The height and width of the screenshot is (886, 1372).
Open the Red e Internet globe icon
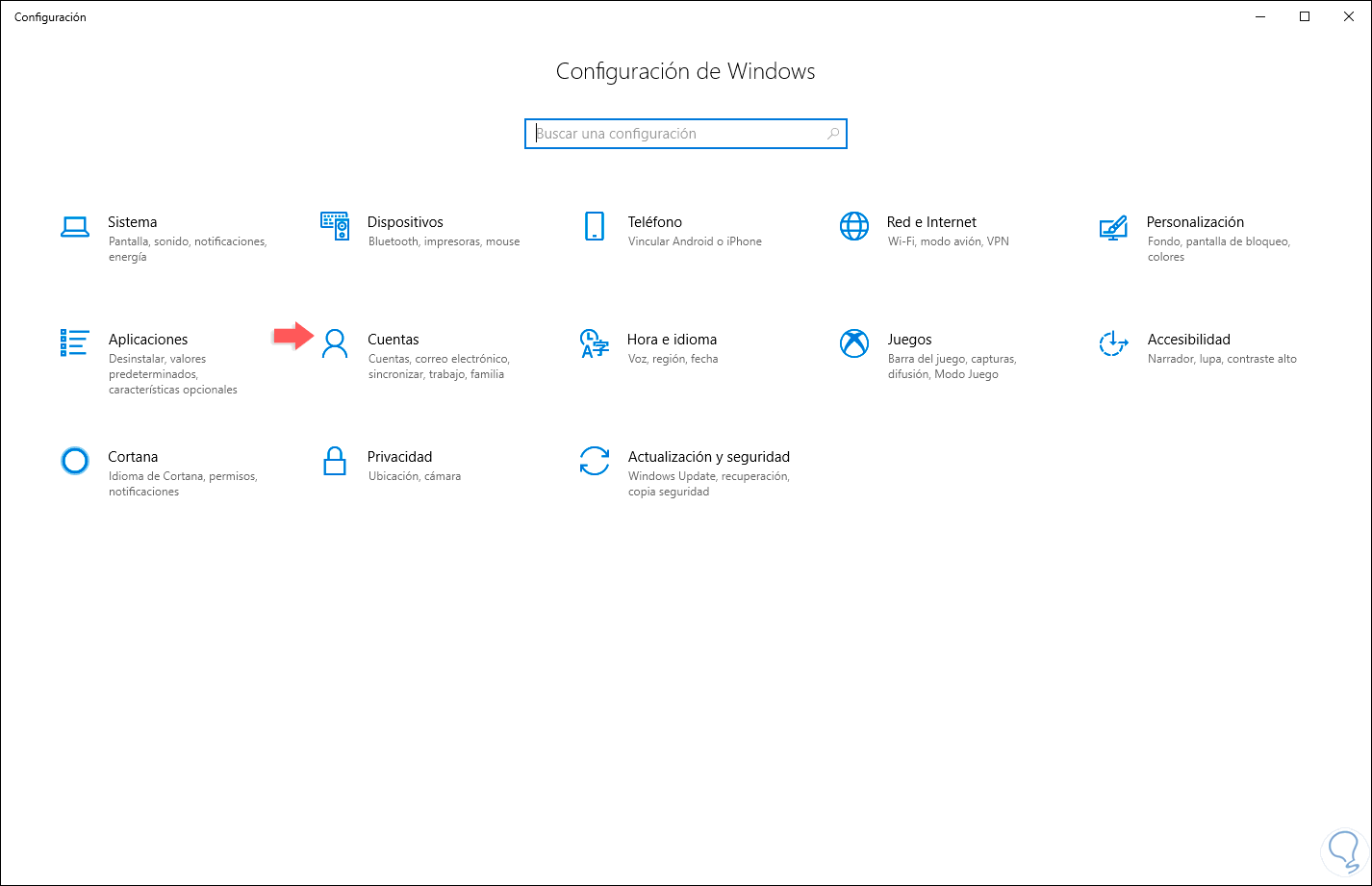tap(854, 226)
